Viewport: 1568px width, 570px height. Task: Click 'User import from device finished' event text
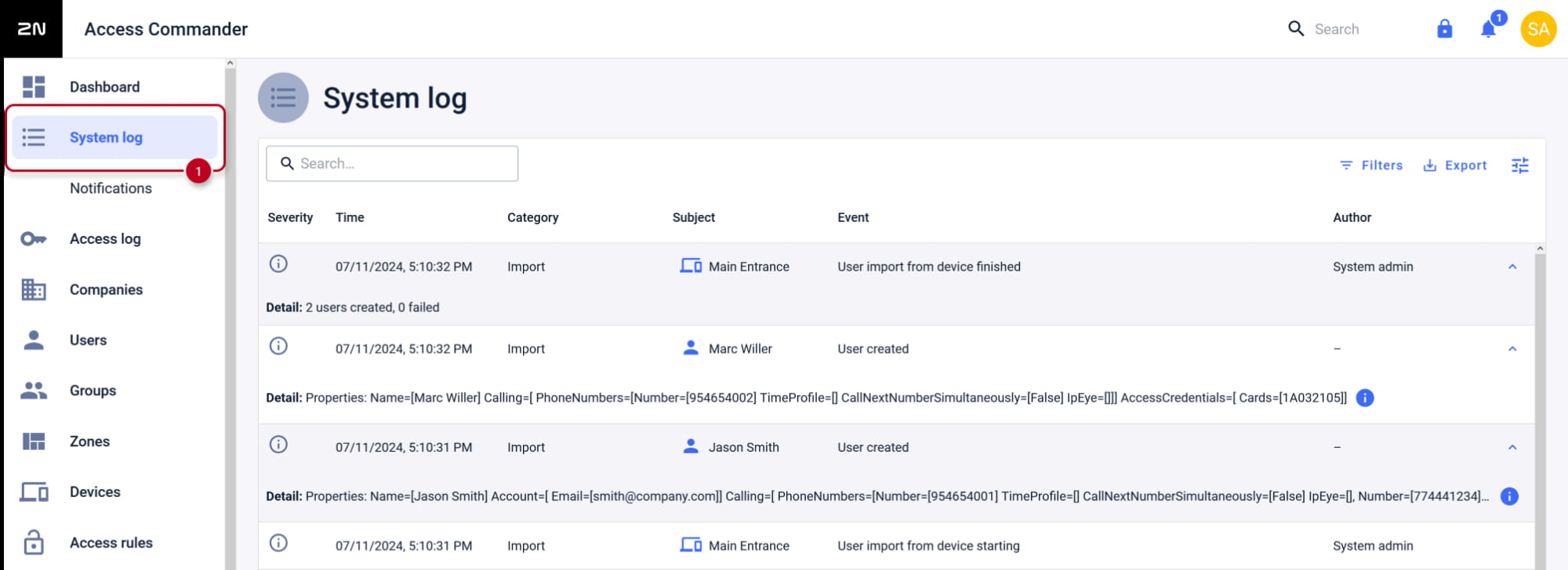pos(929,267)
